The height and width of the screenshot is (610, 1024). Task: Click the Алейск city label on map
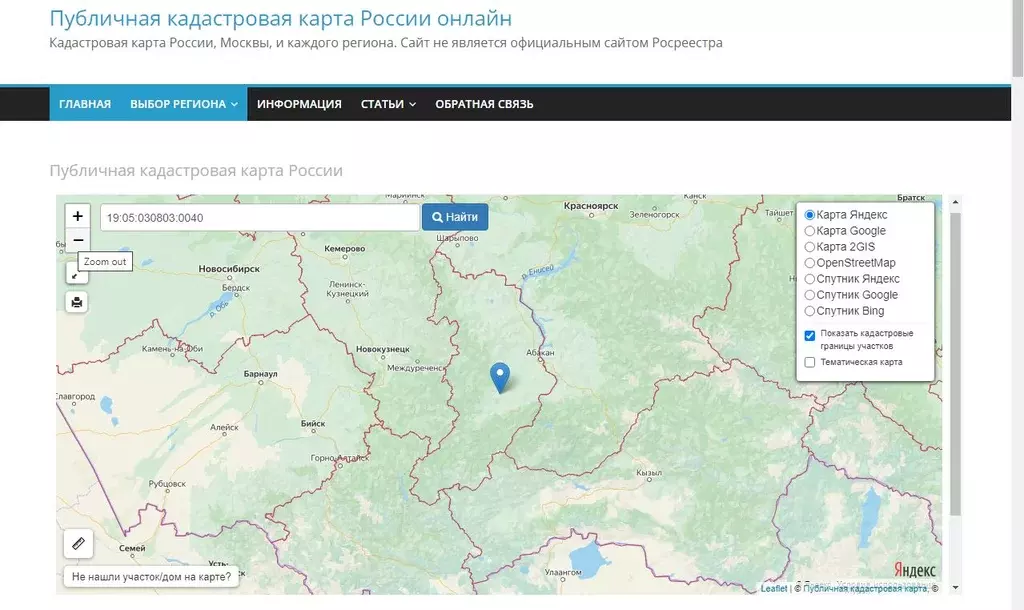[224, 428]
